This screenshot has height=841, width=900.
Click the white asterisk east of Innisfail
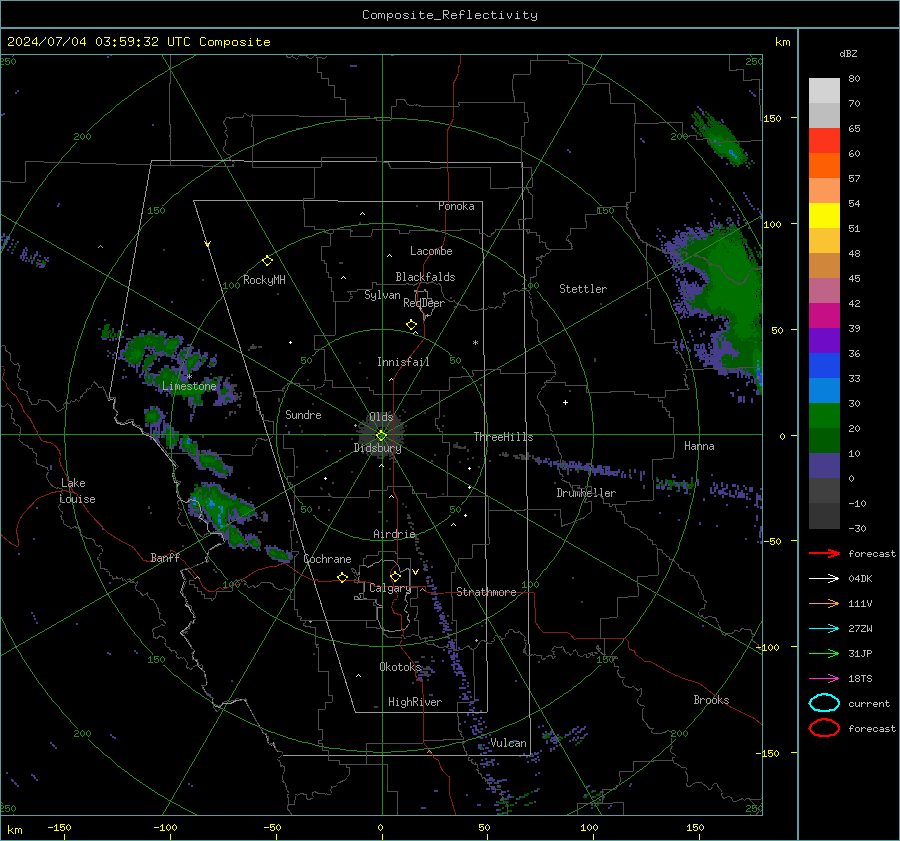tap(475, 343)
